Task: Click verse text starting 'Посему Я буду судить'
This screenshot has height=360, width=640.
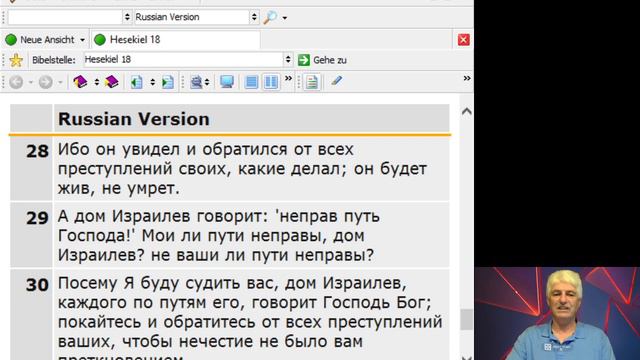Action: pos(250,318)
